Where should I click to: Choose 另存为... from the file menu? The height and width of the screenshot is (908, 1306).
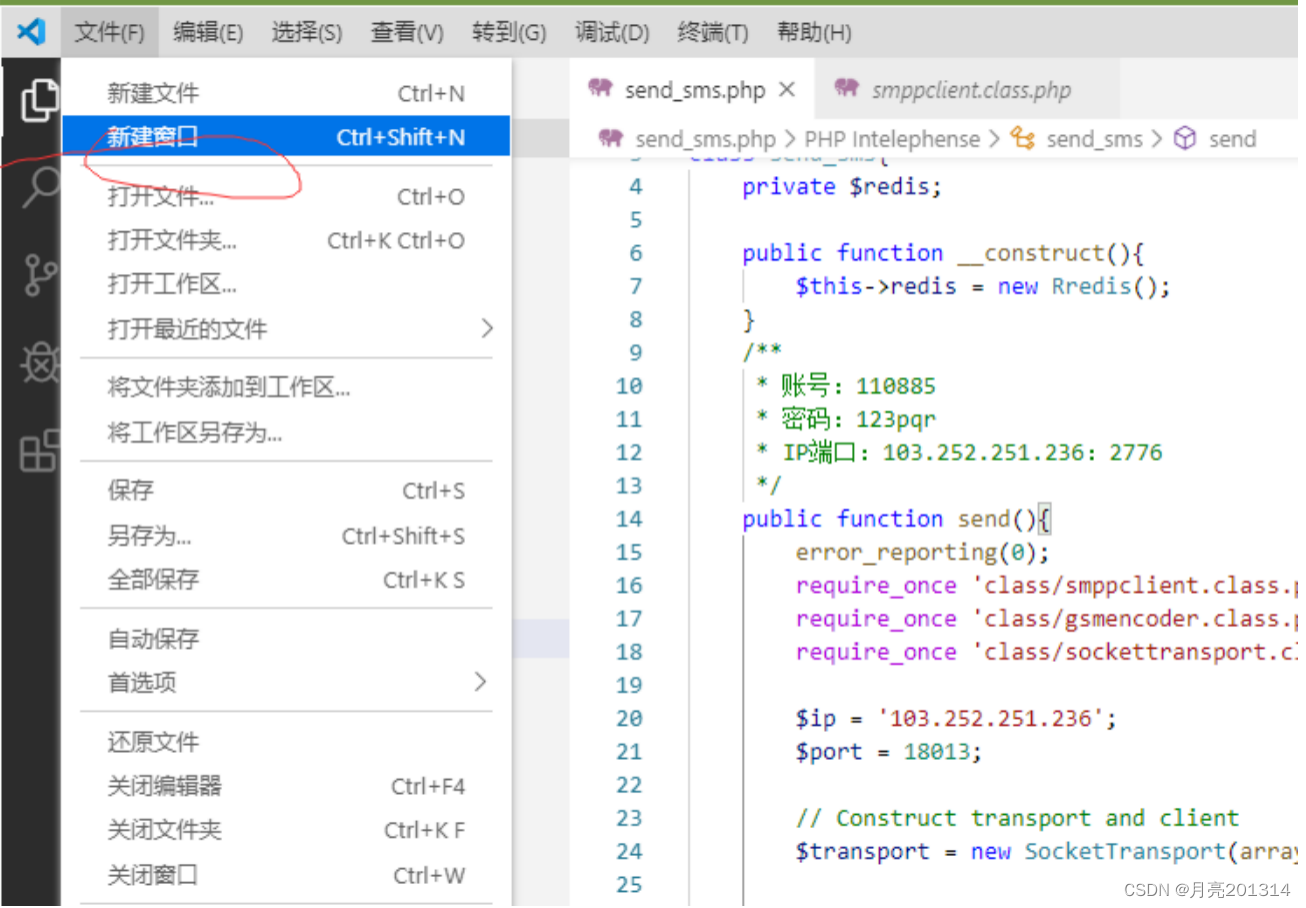[x=286, y=536]
